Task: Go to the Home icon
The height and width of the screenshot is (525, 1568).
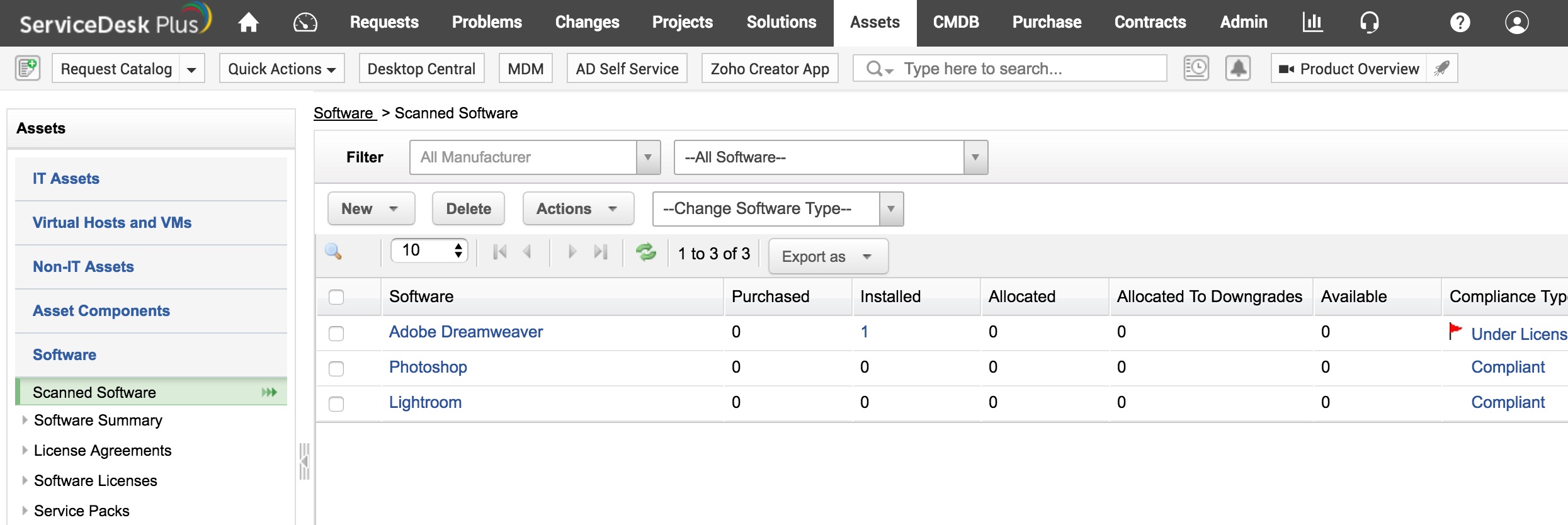Action: 248,23
